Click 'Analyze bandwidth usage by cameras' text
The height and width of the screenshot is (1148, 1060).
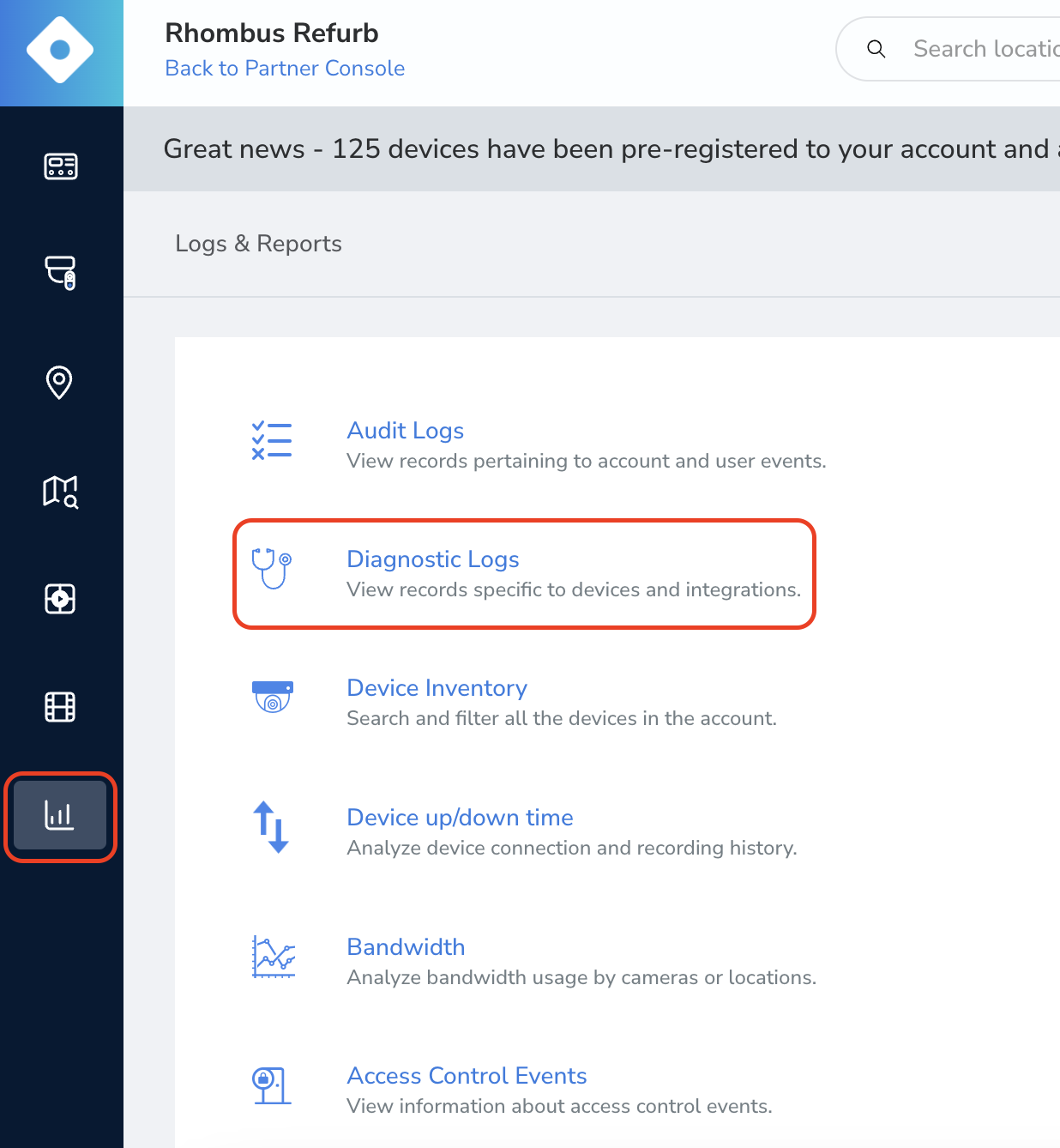581,977
